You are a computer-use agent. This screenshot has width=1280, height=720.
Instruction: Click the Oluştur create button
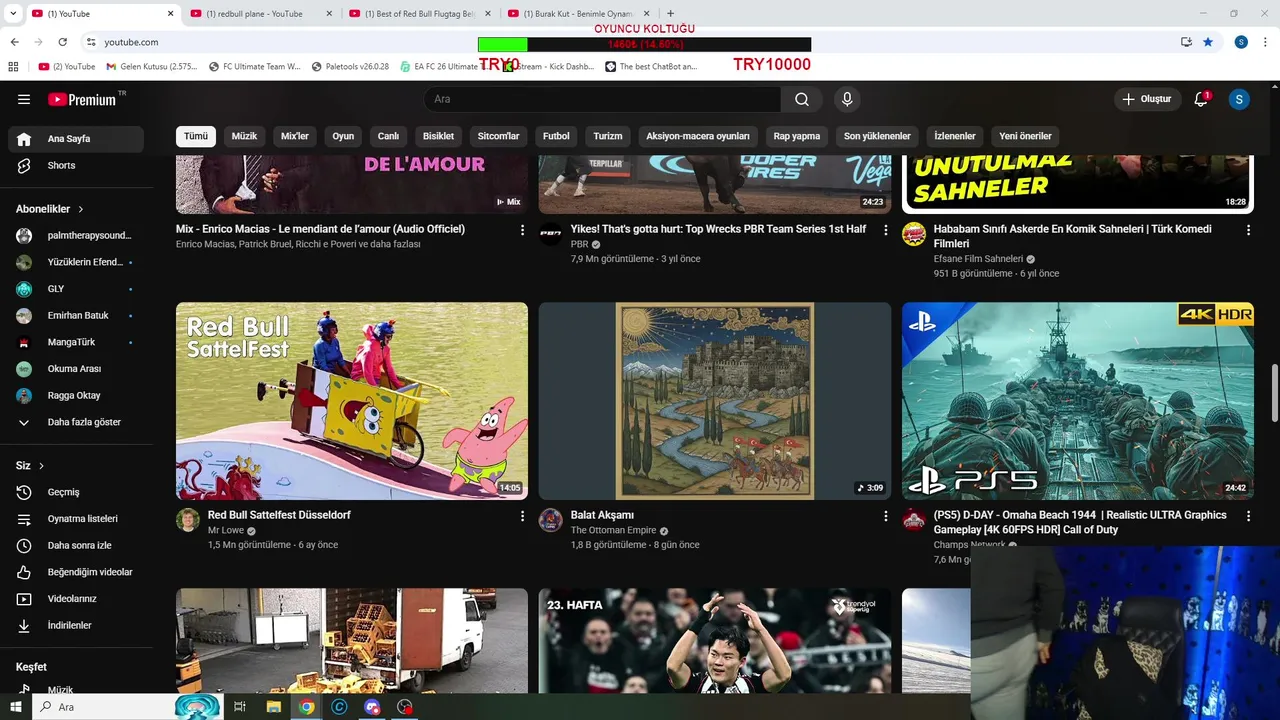(1146, 99)
